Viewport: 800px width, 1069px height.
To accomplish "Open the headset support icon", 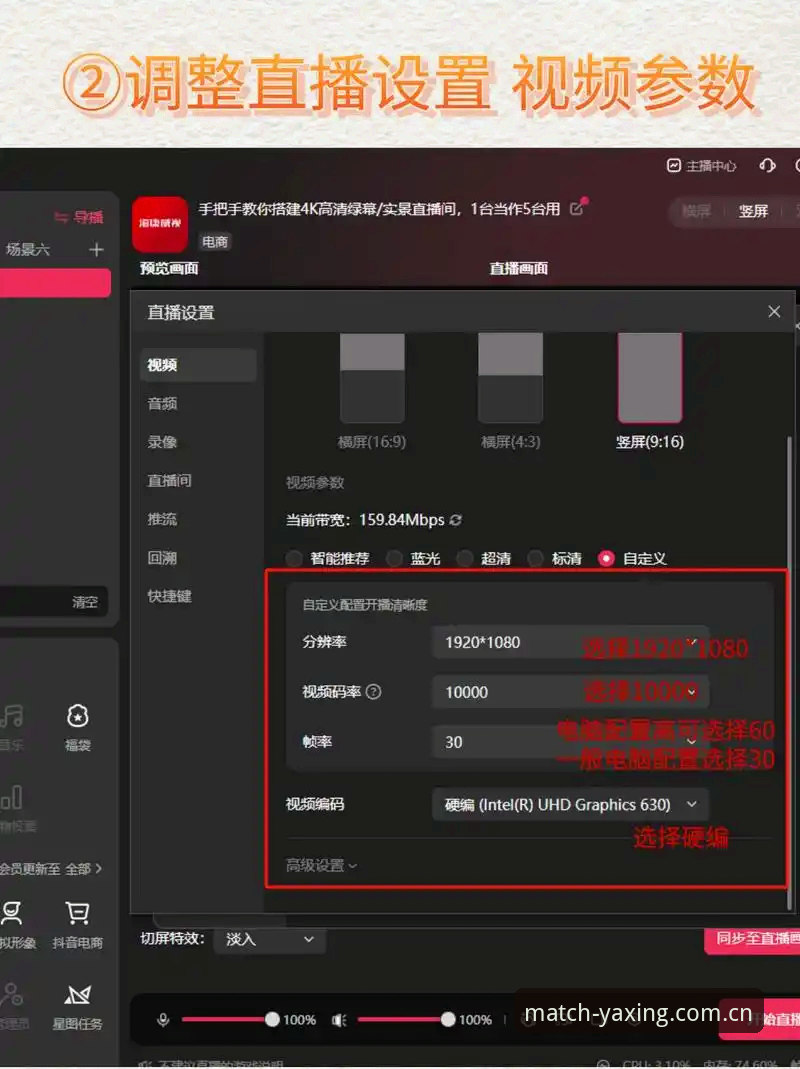I will [767, 166].
